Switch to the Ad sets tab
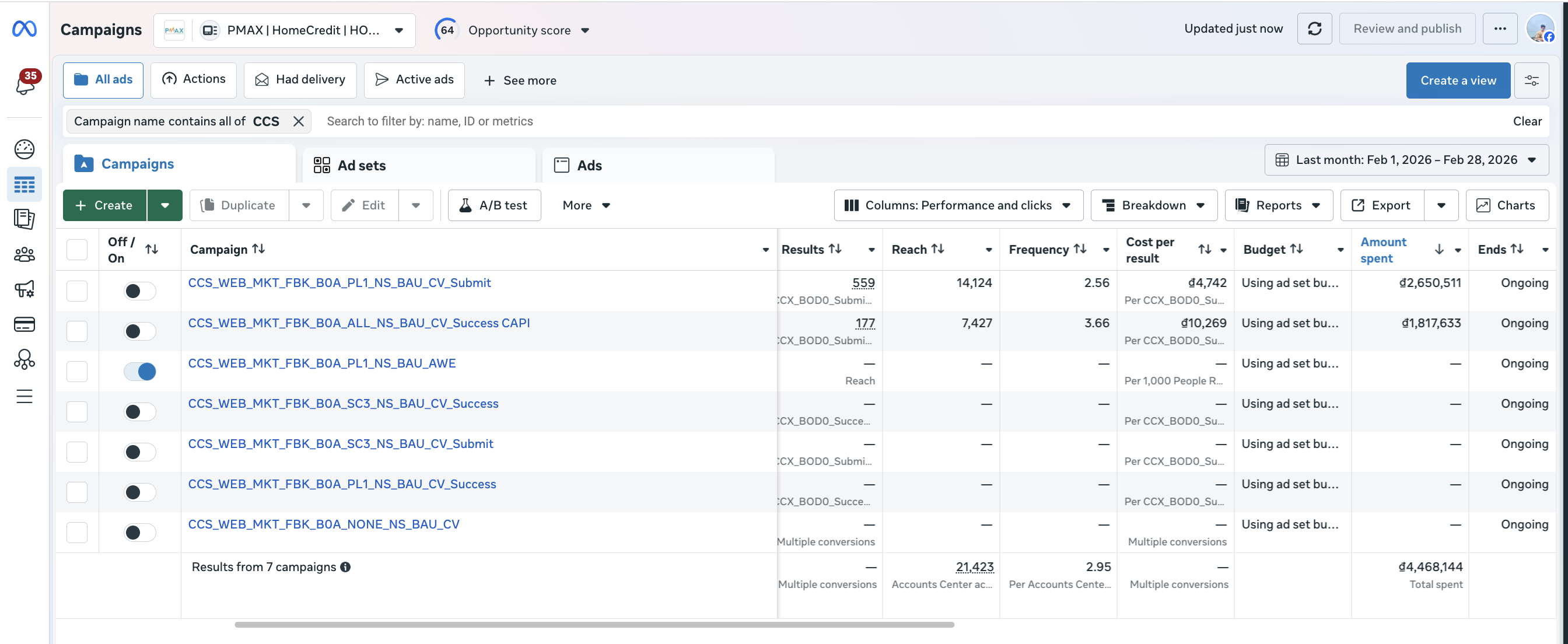The image size is (1568, 644). coord(419,165)
